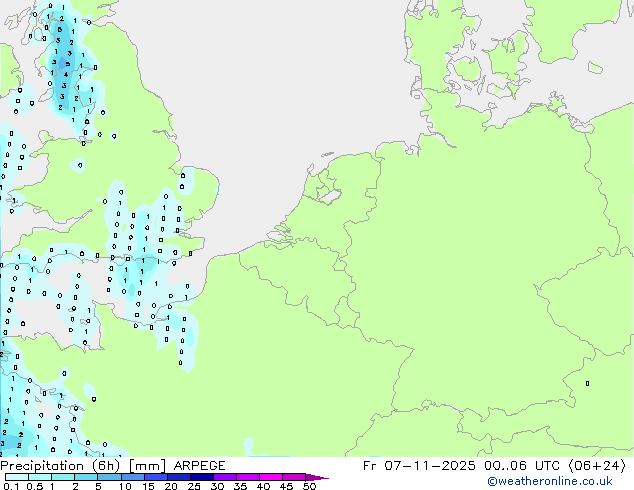Click the '30' legend scale value

pos(217,486)
